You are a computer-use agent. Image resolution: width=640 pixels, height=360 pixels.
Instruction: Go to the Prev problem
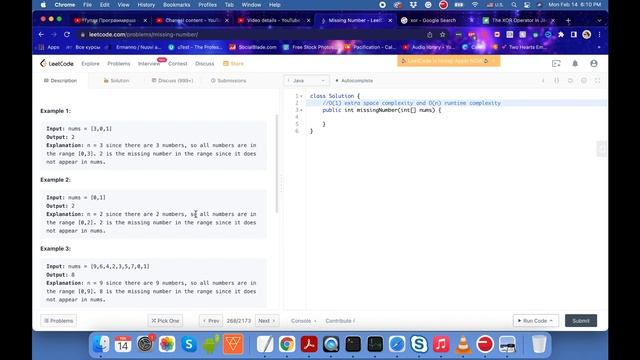(211, 321)
